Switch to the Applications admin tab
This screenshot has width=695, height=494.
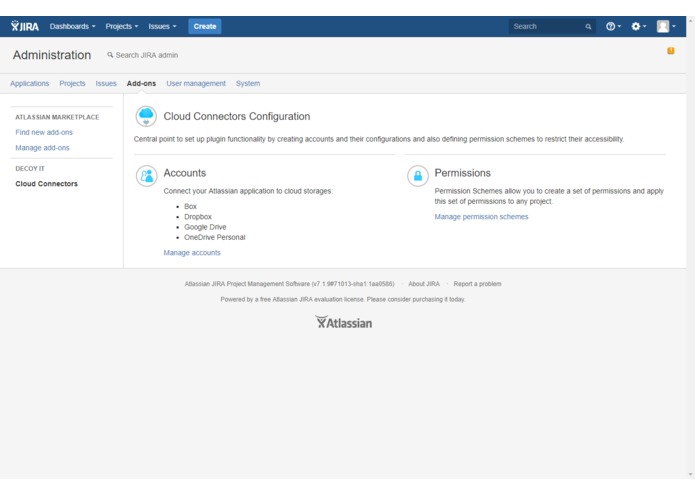tap(30, 84)
